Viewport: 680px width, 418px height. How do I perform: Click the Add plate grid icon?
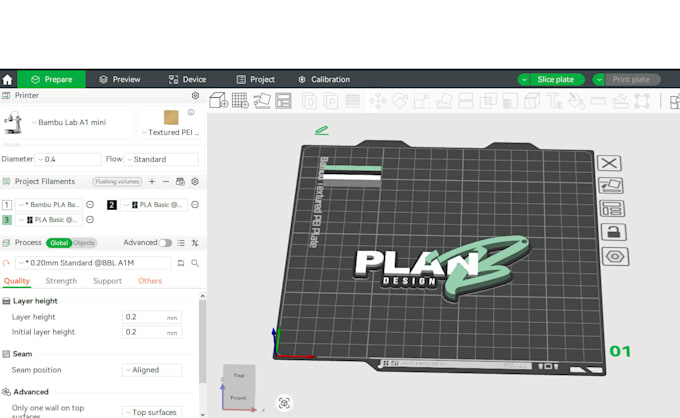point(240,101)
